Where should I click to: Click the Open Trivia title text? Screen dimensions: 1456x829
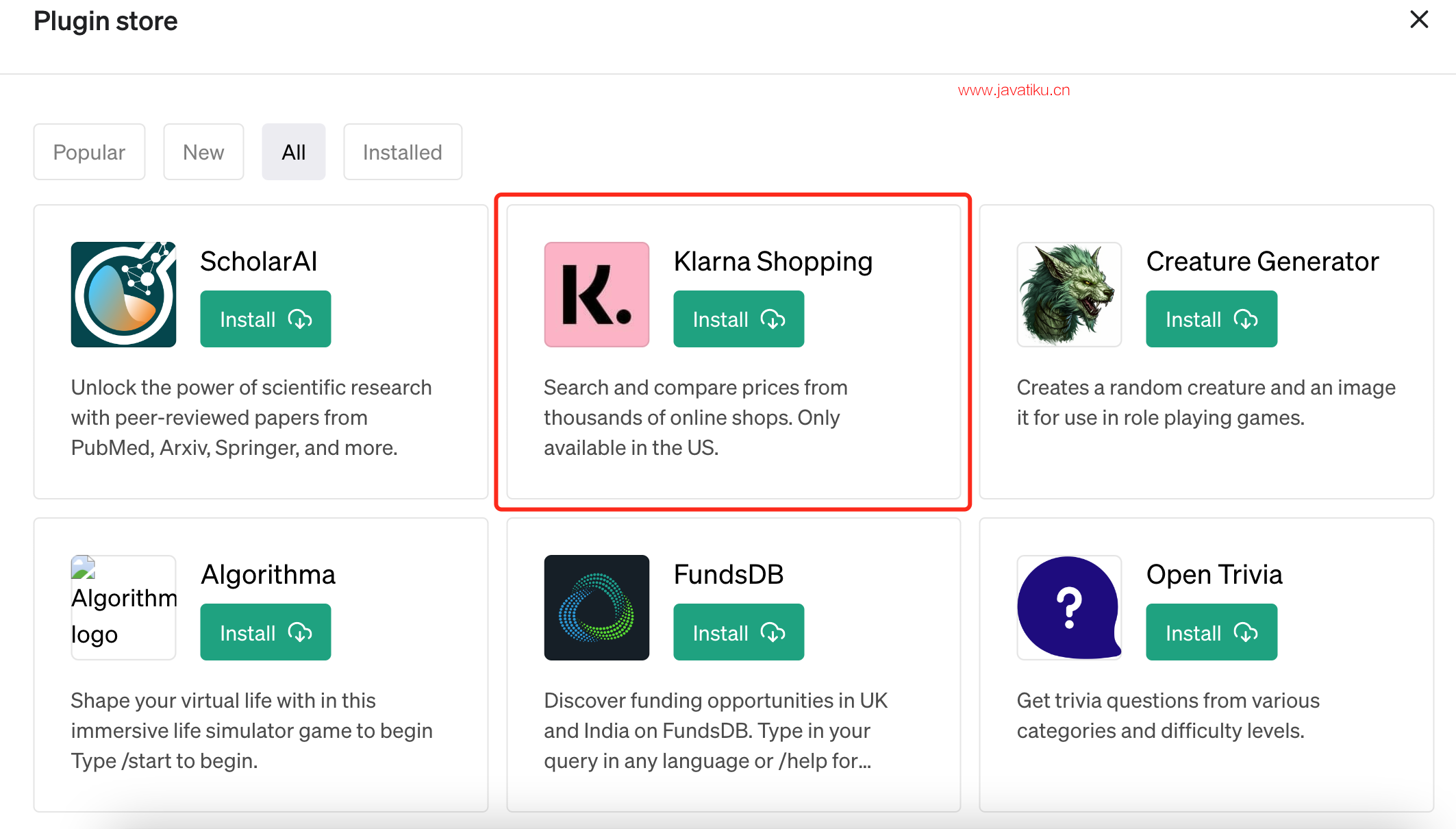point(1214,575)
